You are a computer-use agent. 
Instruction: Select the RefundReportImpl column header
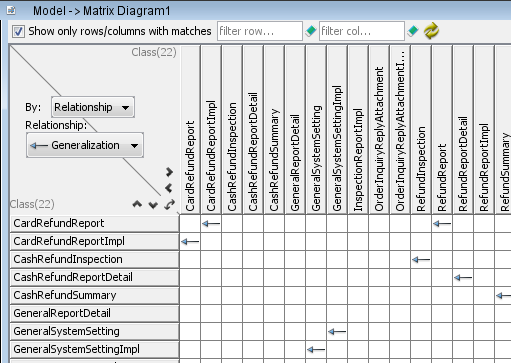[484, 130]
